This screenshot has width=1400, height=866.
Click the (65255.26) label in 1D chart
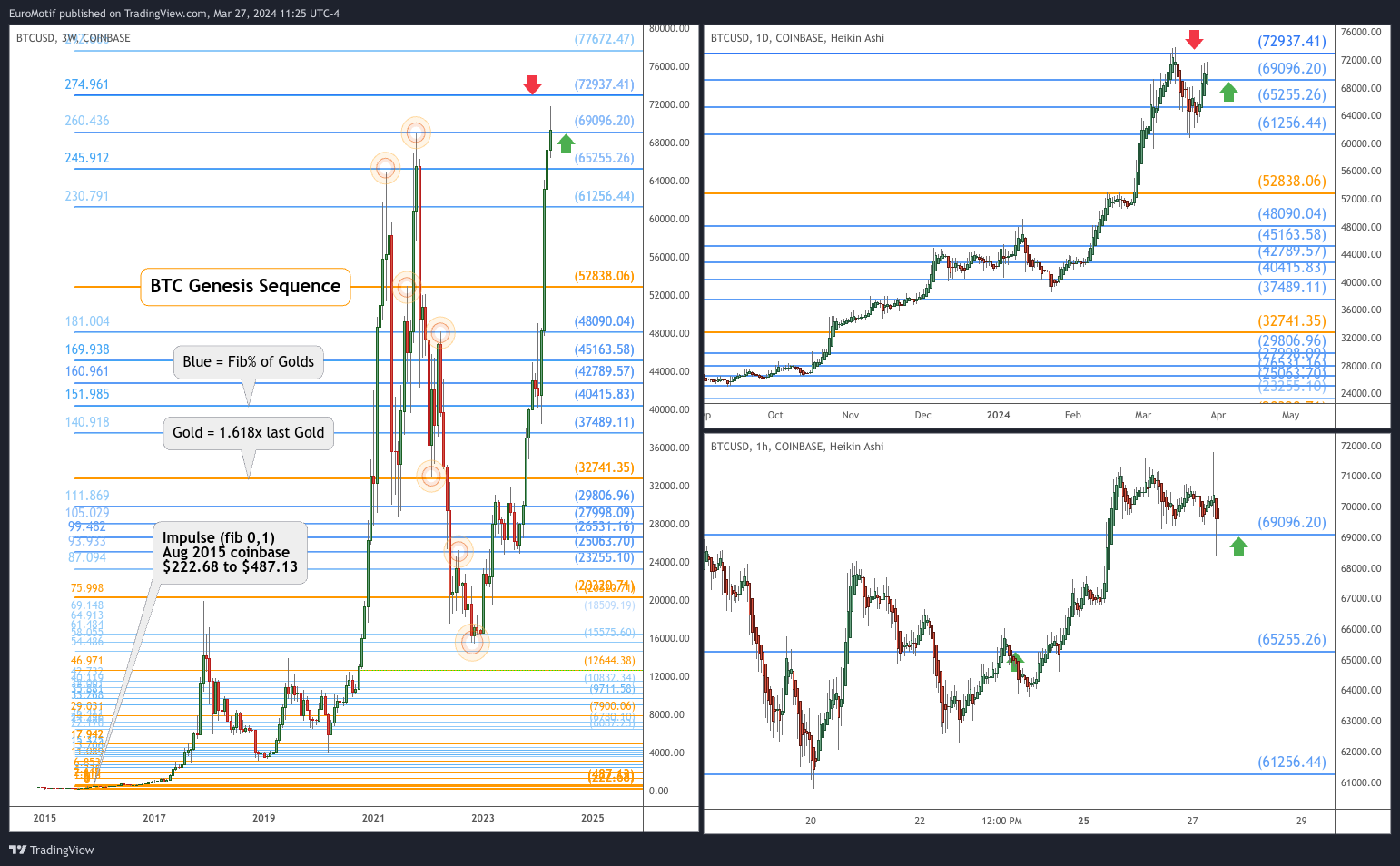pos(1292,94)
